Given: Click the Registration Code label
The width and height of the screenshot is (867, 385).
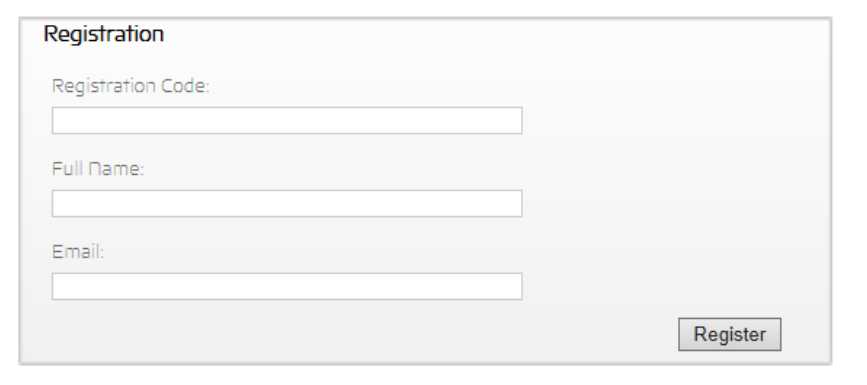Looking at the screenshot, I should (x=130, y=86).
